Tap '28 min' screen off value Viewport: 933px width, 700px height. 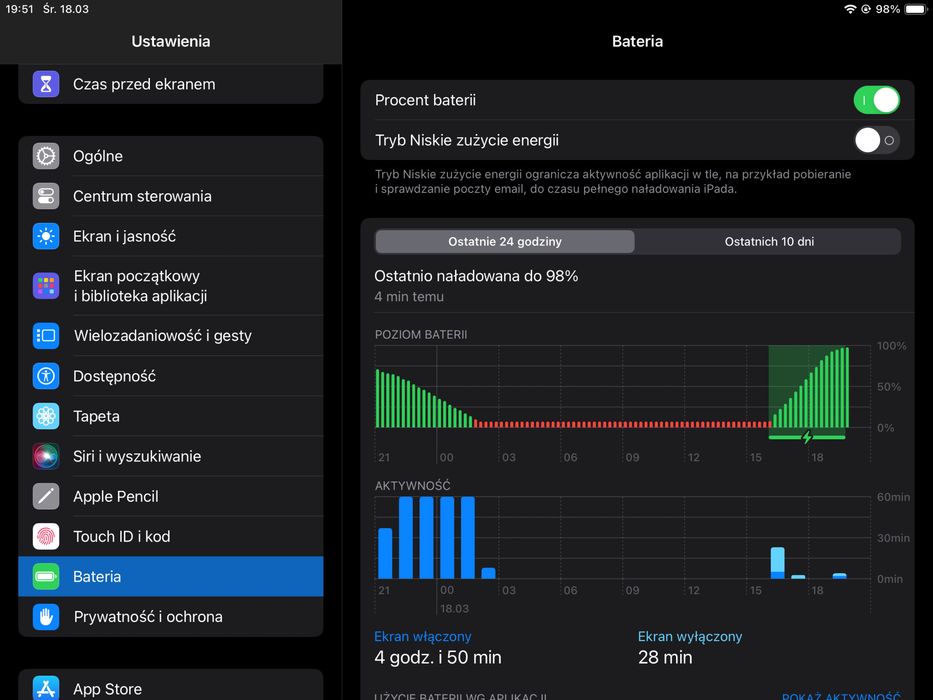point(665,657)
